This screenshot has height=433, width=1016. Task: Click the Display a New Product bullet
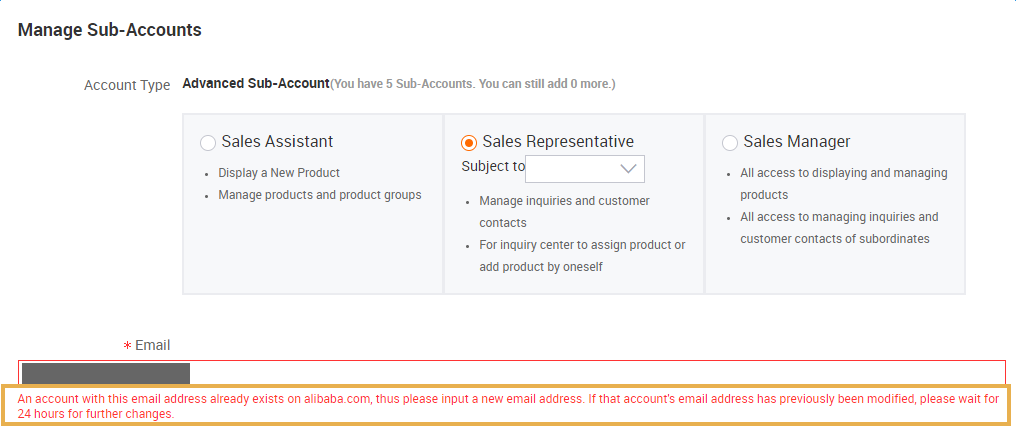[279, 173]
